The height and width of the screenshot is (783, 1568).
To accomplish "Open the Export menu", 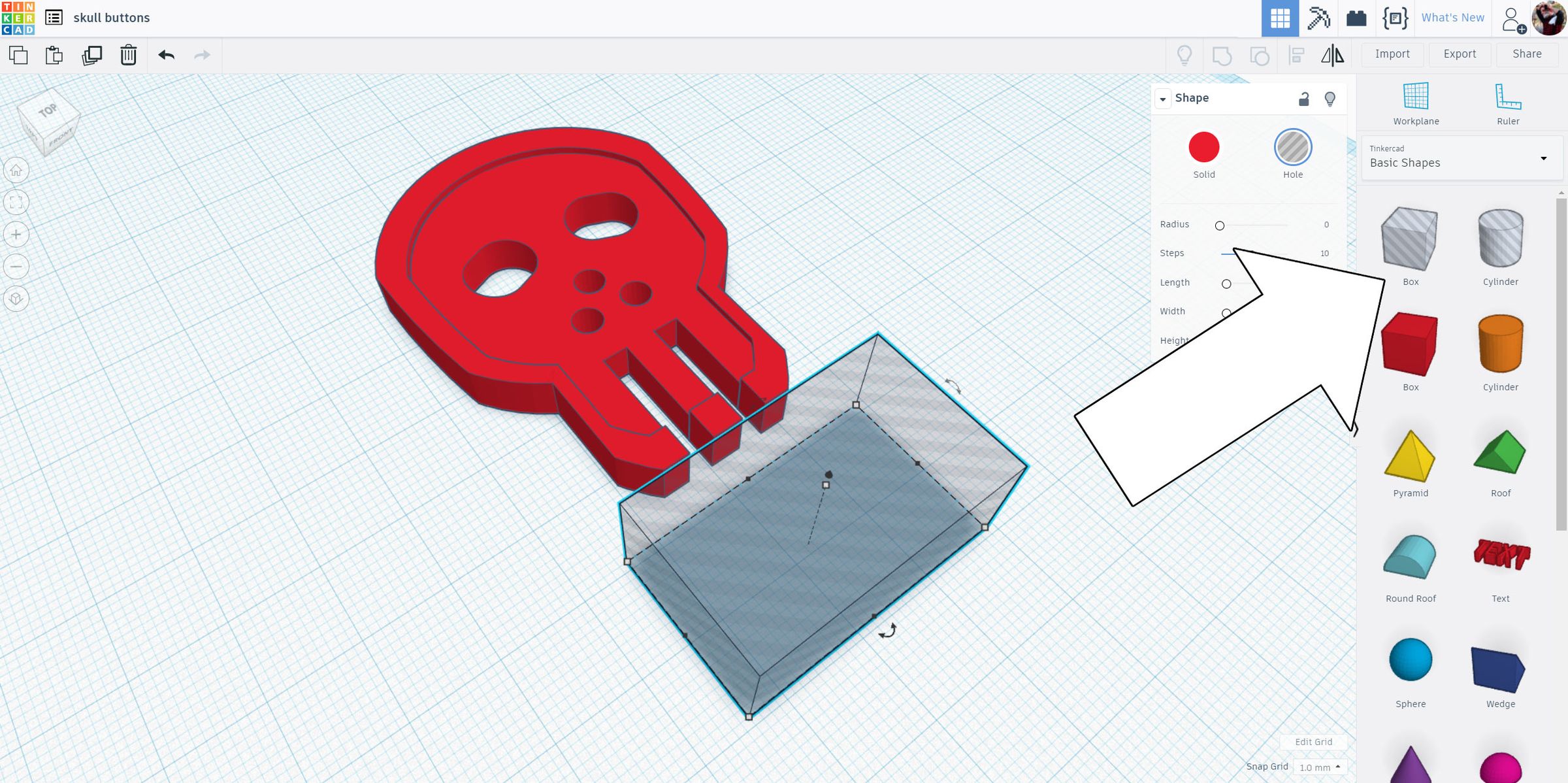I will tap(1460, 54).
